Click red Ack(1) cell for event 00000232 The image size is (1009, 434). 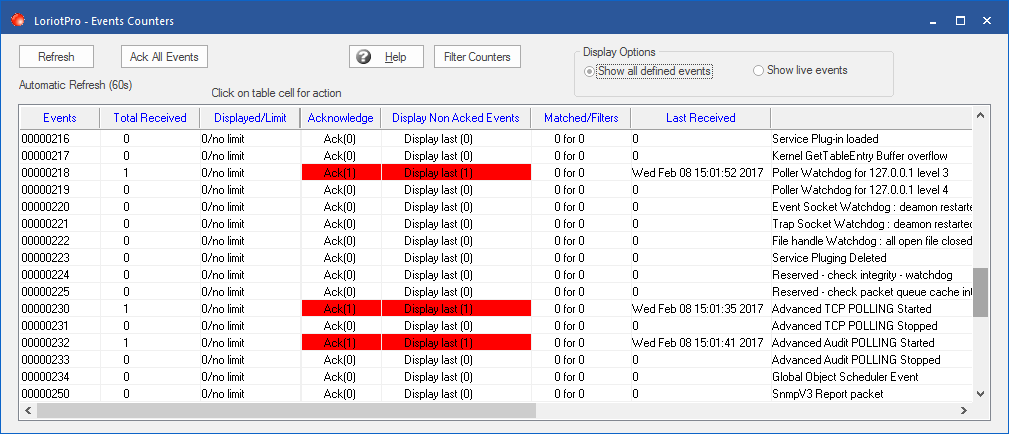[340, 343]
